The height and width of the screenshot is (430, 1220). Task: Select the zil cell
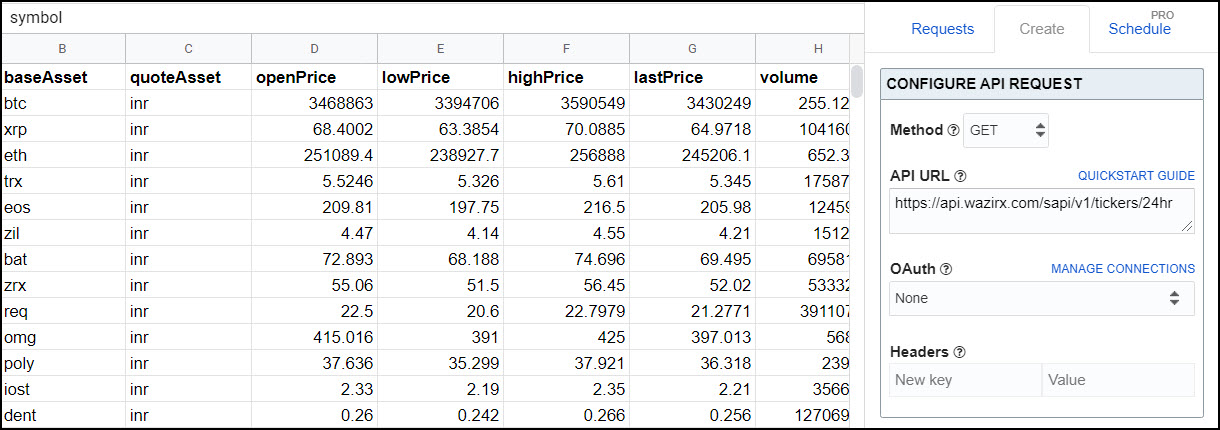(63, 233)
